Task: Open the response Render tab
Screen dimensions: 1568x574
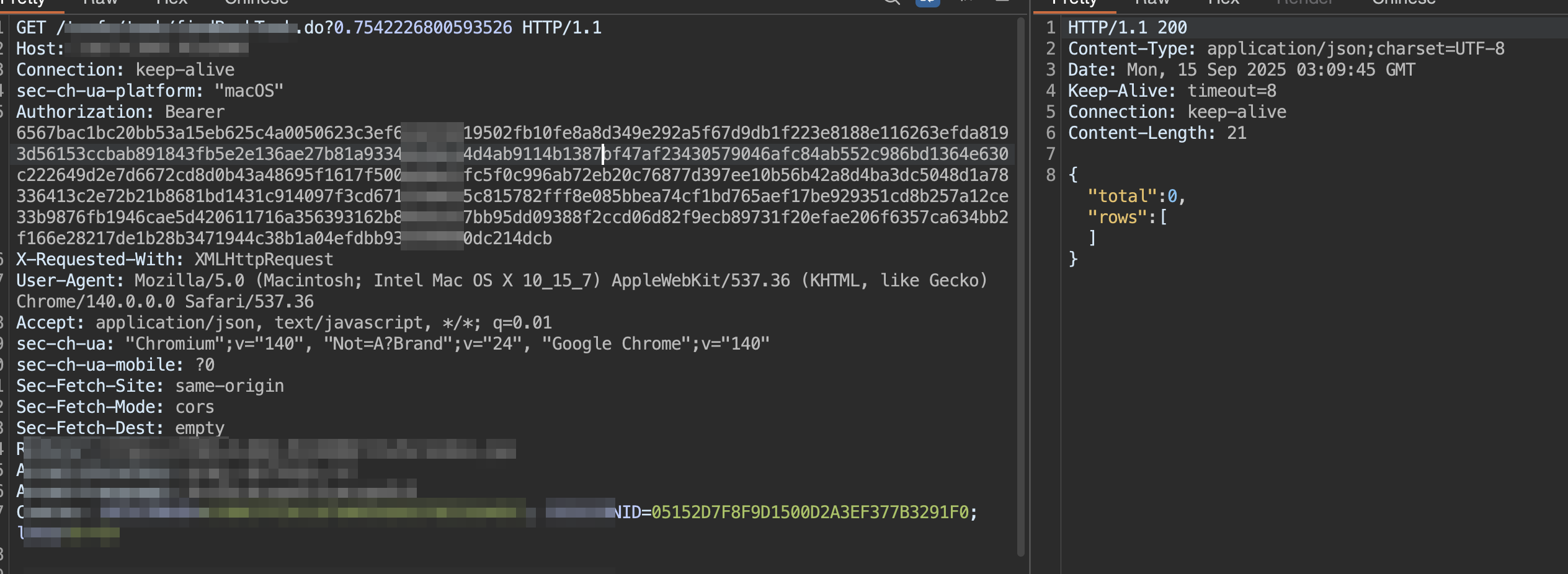Action: click(1304, 2)
